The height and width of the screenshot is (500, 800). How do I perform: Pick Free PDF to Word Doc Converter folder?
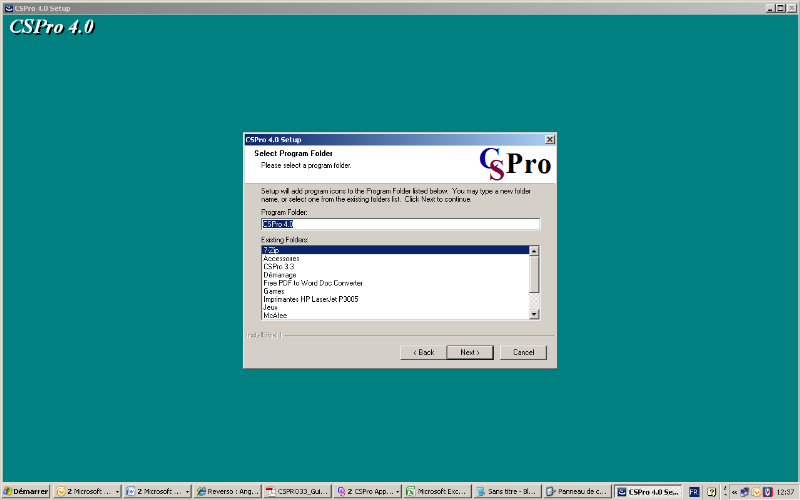(396, 283)
